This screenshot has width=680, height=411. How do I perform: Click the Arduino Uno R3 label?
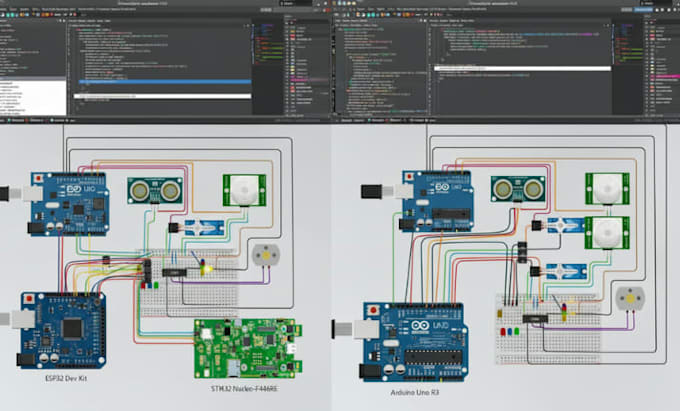415,393
